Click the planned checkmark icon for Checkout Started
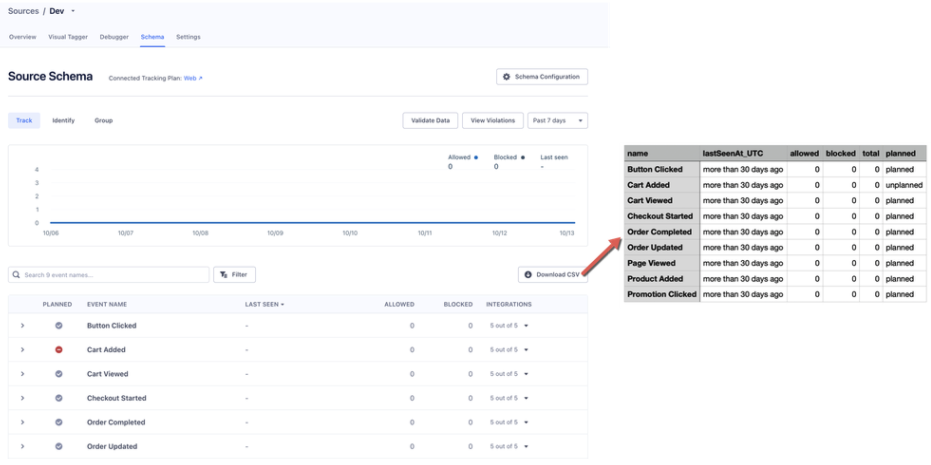The image size is (931, 465). [59, 398]
